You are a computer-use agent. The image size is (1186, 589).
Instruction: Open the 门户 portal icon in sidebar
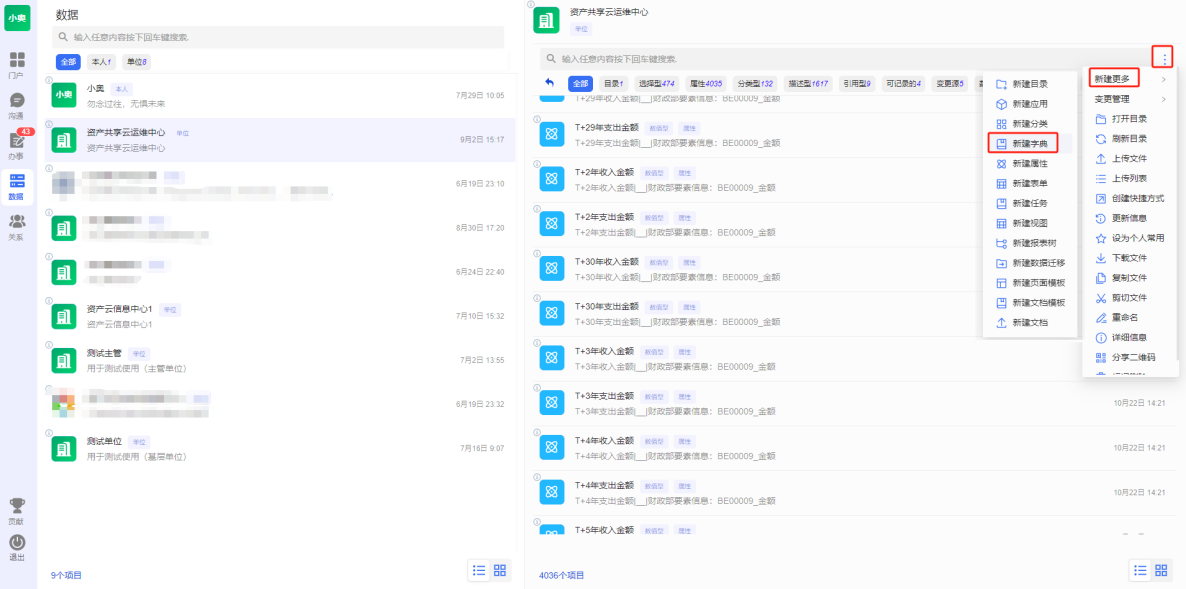pyautogui.click(x=17, y=62)
